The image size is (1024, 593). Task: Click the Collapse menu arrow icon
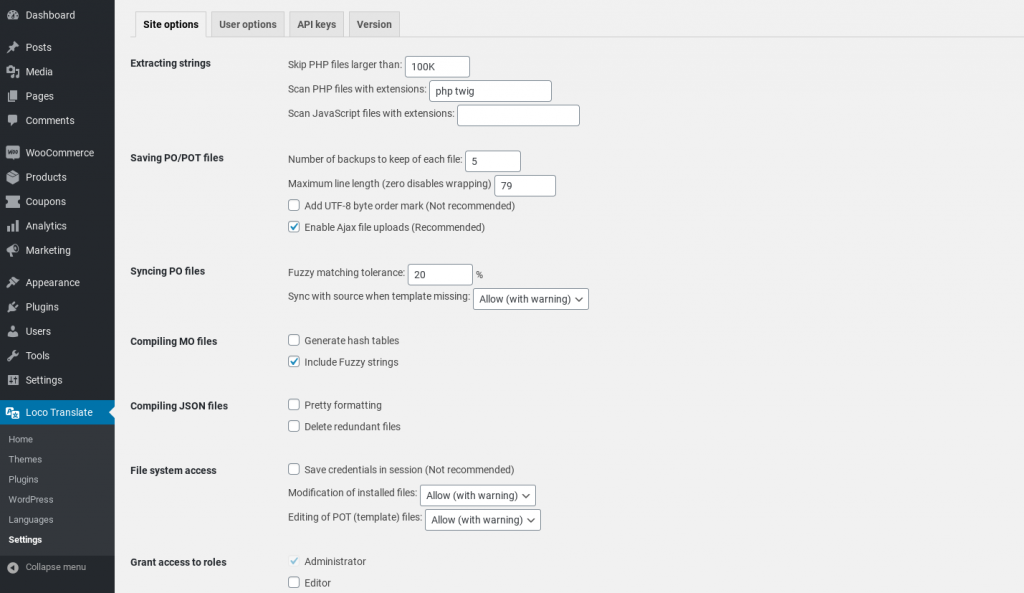point(12,568)
